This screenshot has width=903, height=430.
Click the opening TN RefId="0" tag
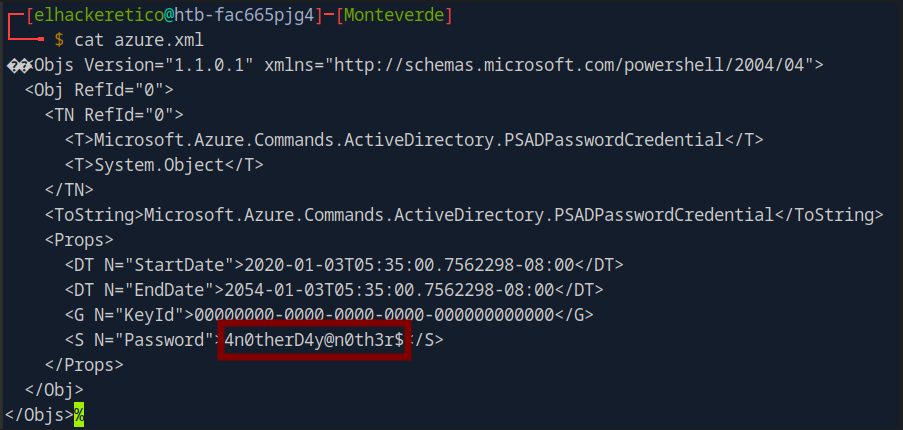(x=113, y=115)
